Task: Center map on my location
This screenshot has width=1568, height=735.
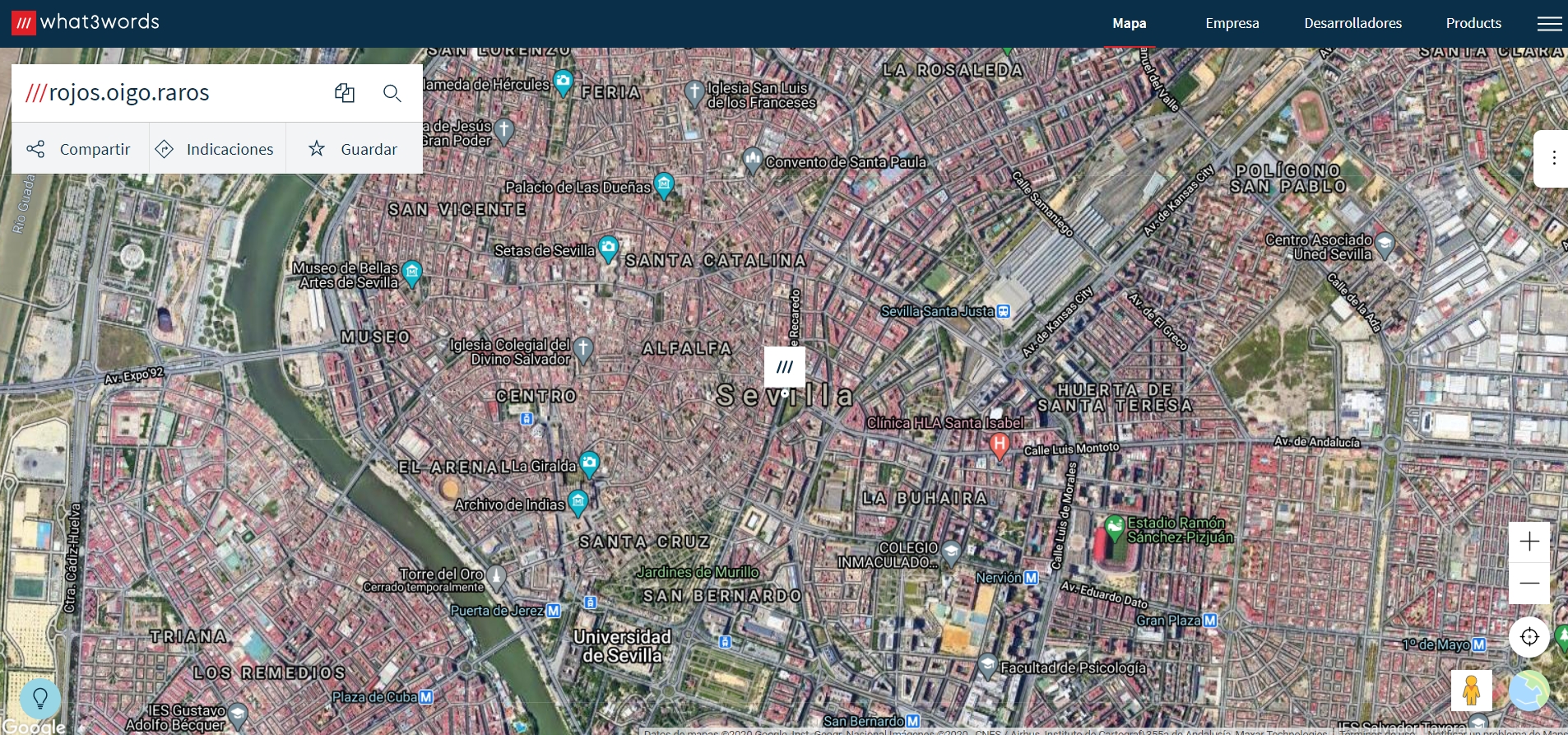Action: coord(1529,636)
